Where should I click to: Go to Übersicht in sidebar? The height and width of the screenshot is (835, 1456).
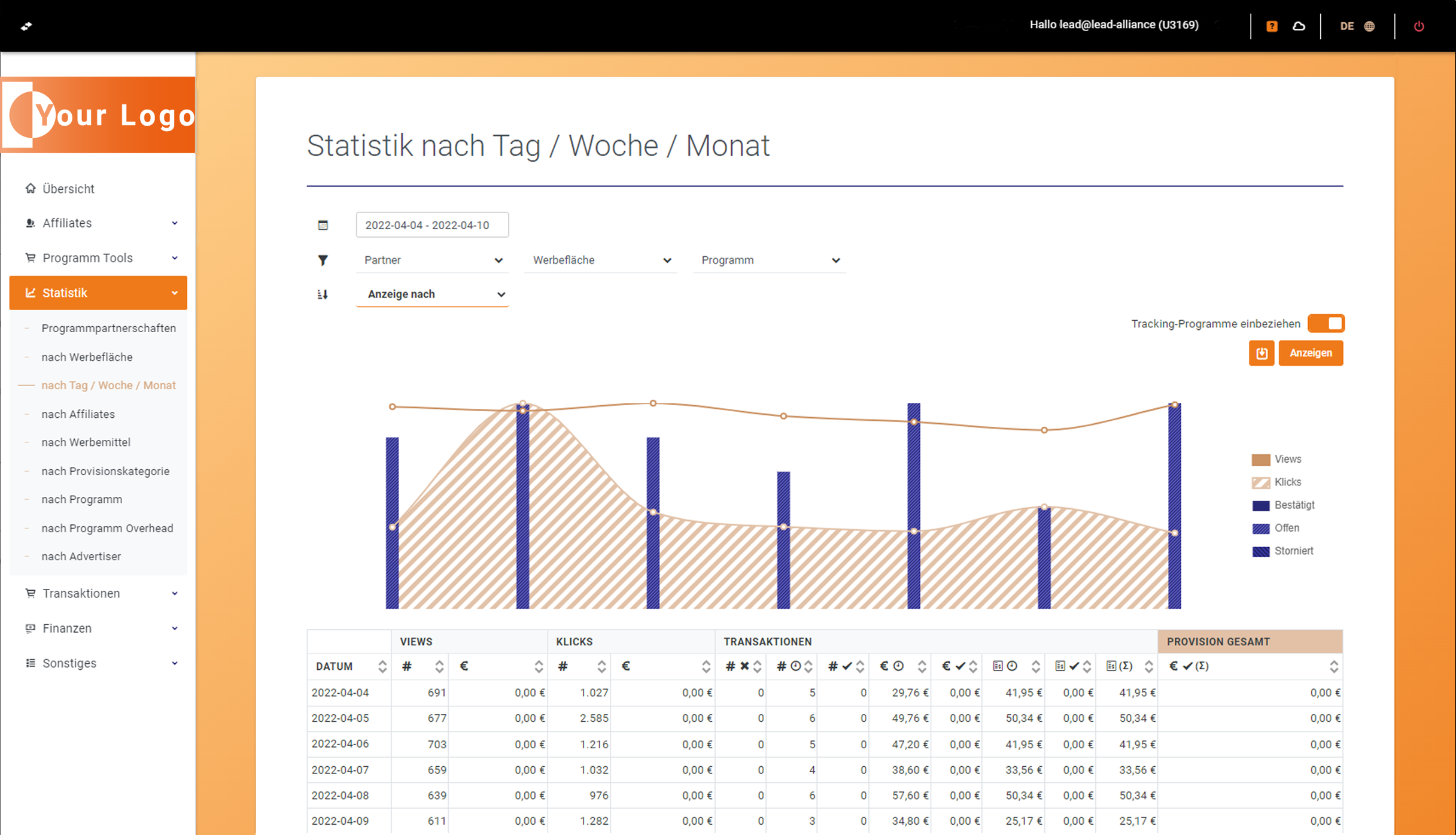coord(68,189)
